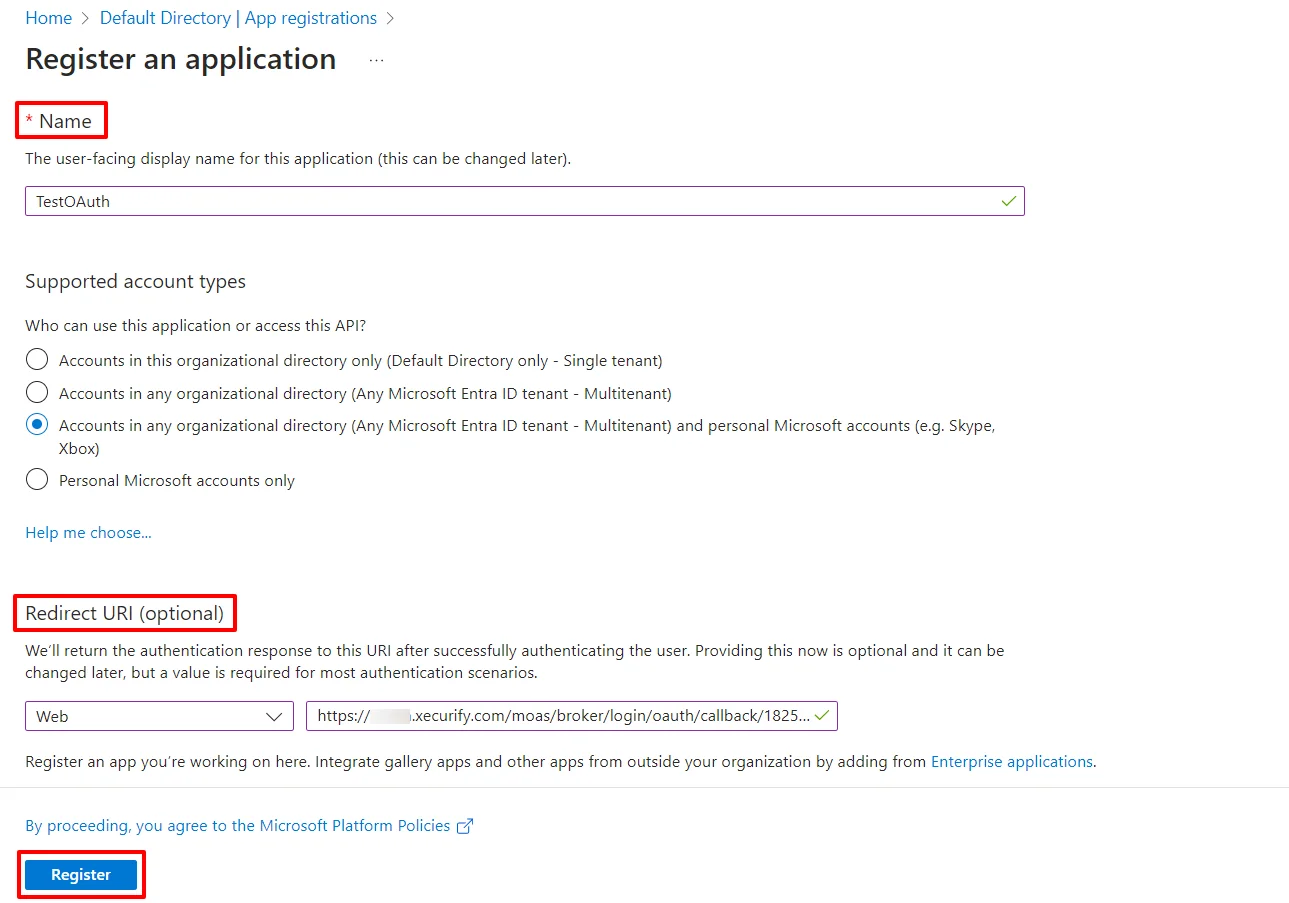Open the Web platform dropdown
Image resolution: width=1289 pixels, height=903 pixels.
point(159,715)
